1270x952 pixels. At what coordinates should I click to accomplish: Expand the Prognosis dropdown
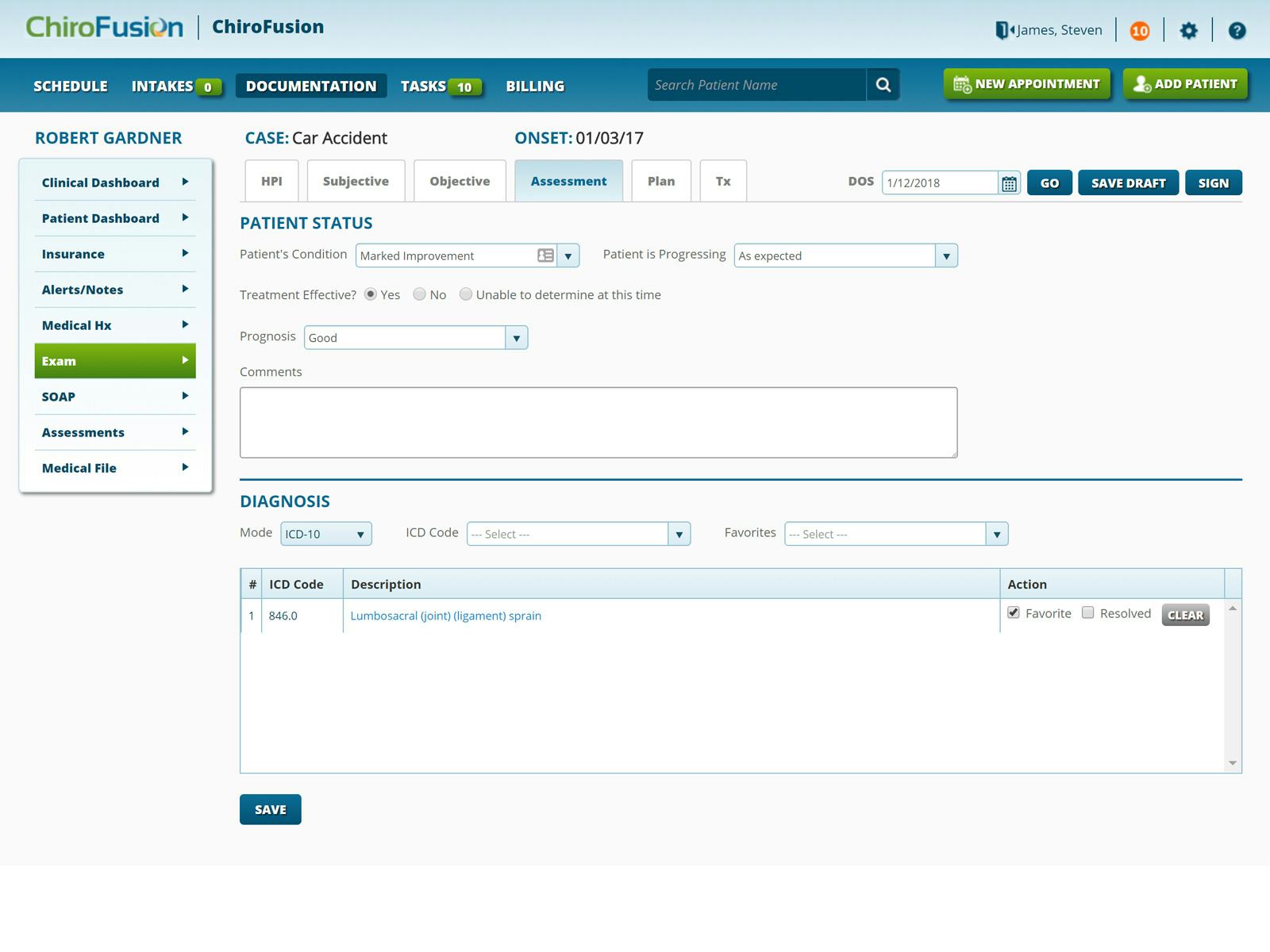point(516,338)
